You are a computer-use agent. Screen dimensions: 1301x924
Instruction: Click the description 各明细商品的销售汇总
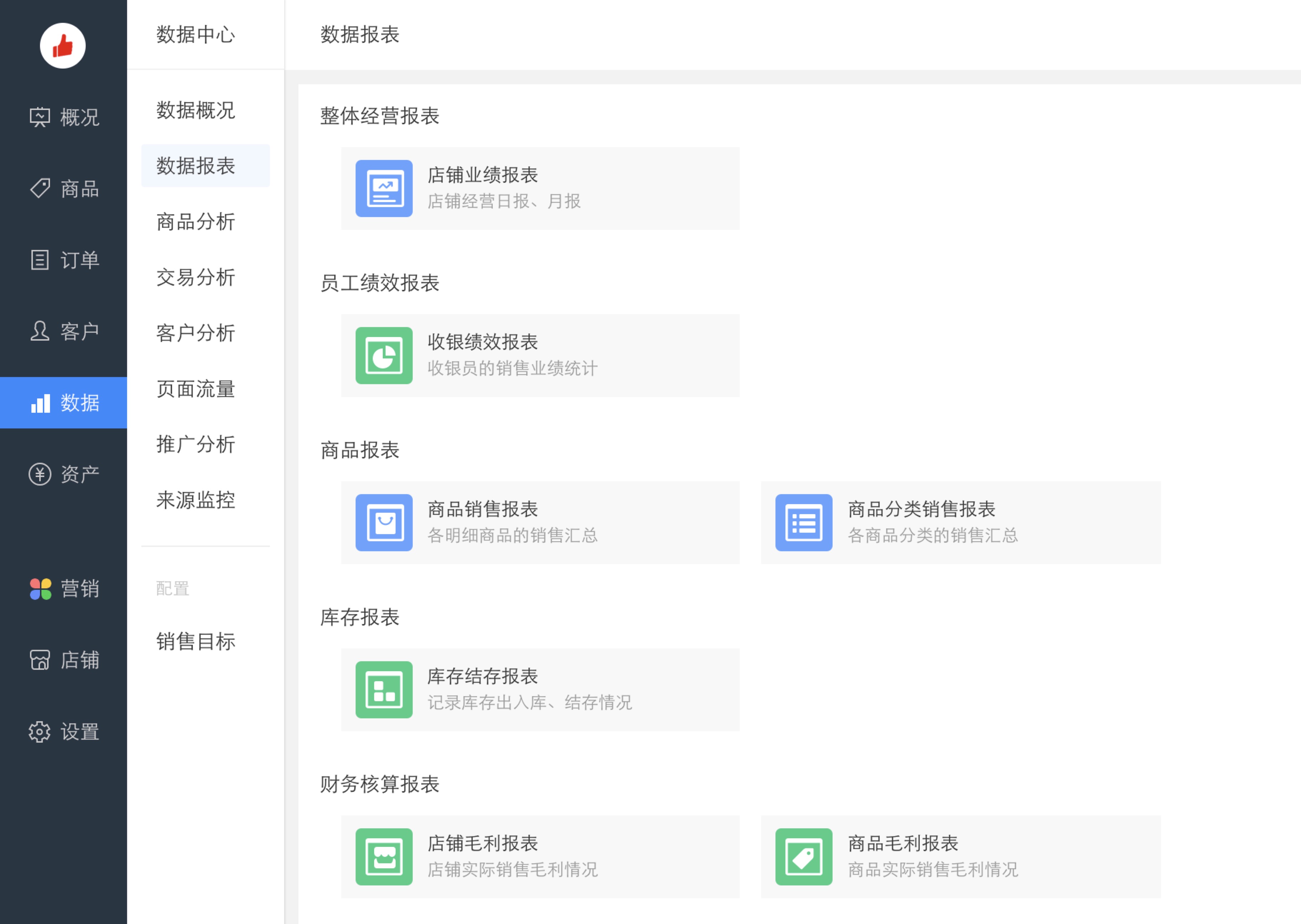(513, 535)
